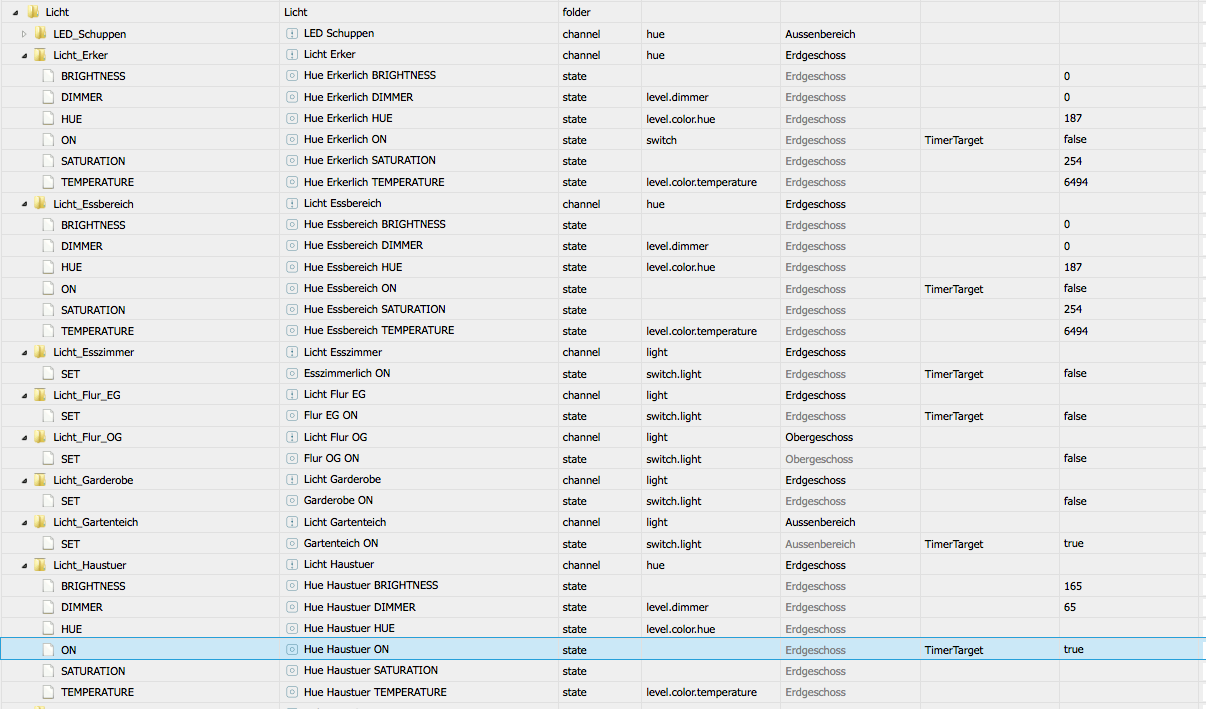
Task: Collapse the Licht_Haustuer channel
Action: (24, 565)
